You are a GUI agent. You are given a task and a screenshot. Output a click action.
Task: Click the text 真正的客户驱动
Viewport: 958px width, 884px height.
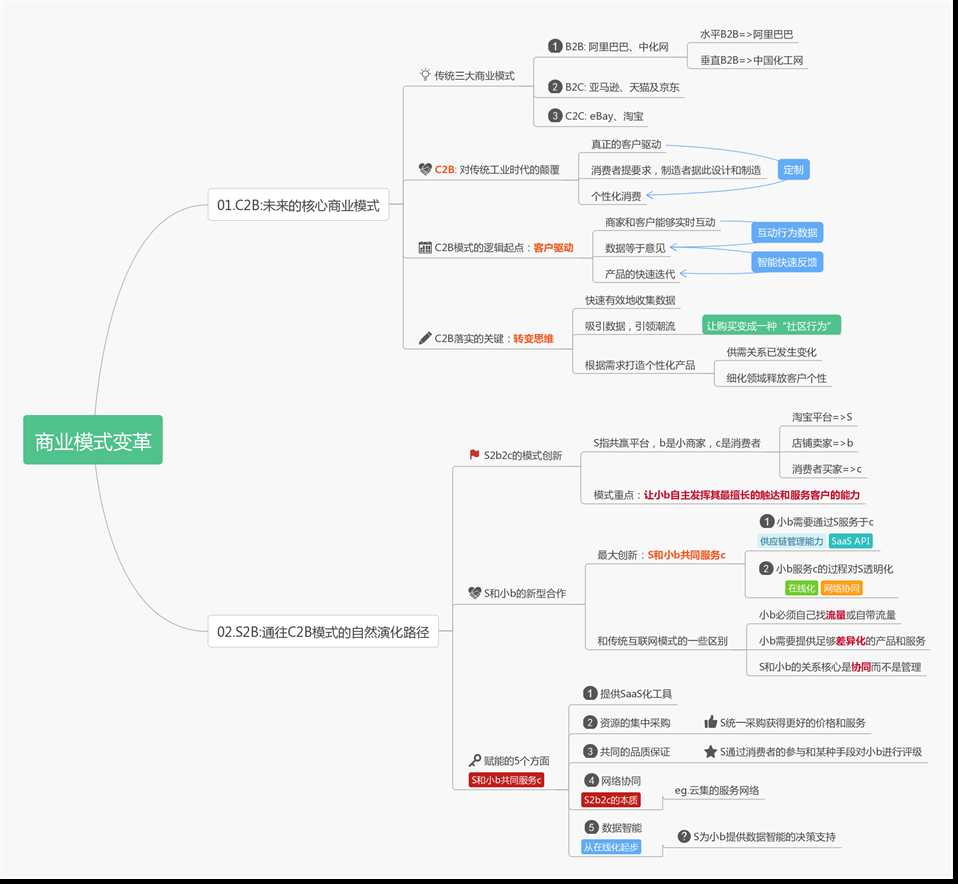(x=626, y=144)
